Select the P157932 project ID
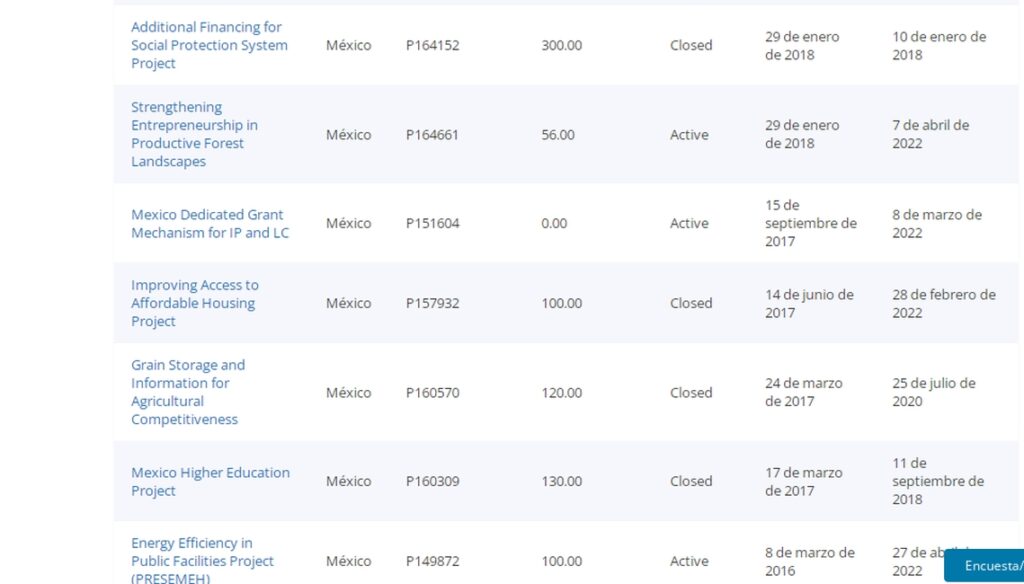The height and width of the screenshot is (584, 1024). pyautogui.click(x=432, y=303)
